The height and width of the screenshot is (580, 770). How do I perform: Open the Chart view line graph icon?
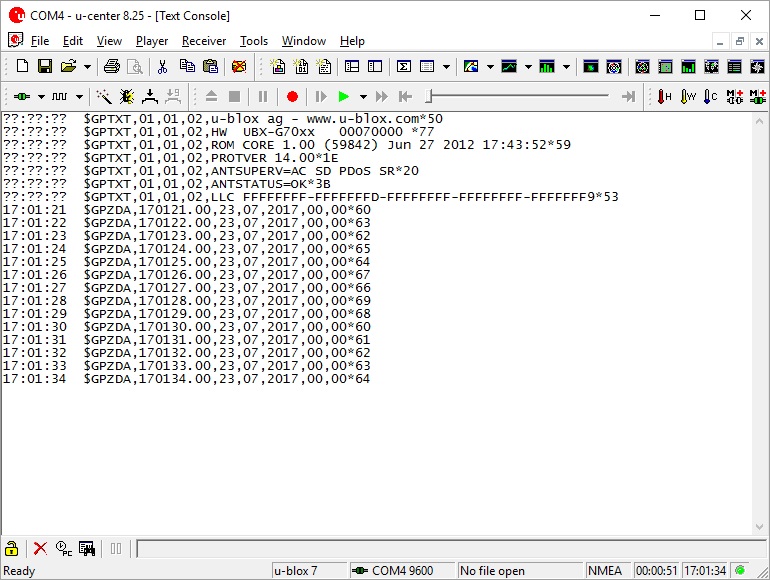point(509,66)
